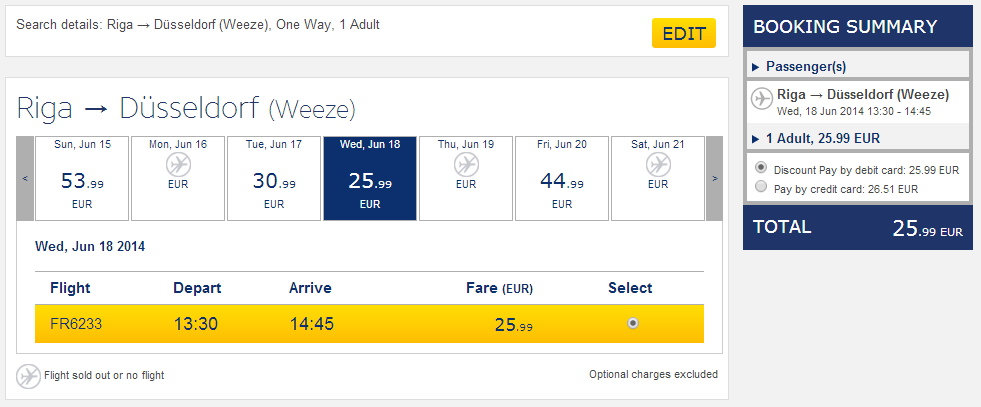Click the plane icon on Sat, Jun 21
This screenshot has width=981, height=407.
(x=658, y=165)
